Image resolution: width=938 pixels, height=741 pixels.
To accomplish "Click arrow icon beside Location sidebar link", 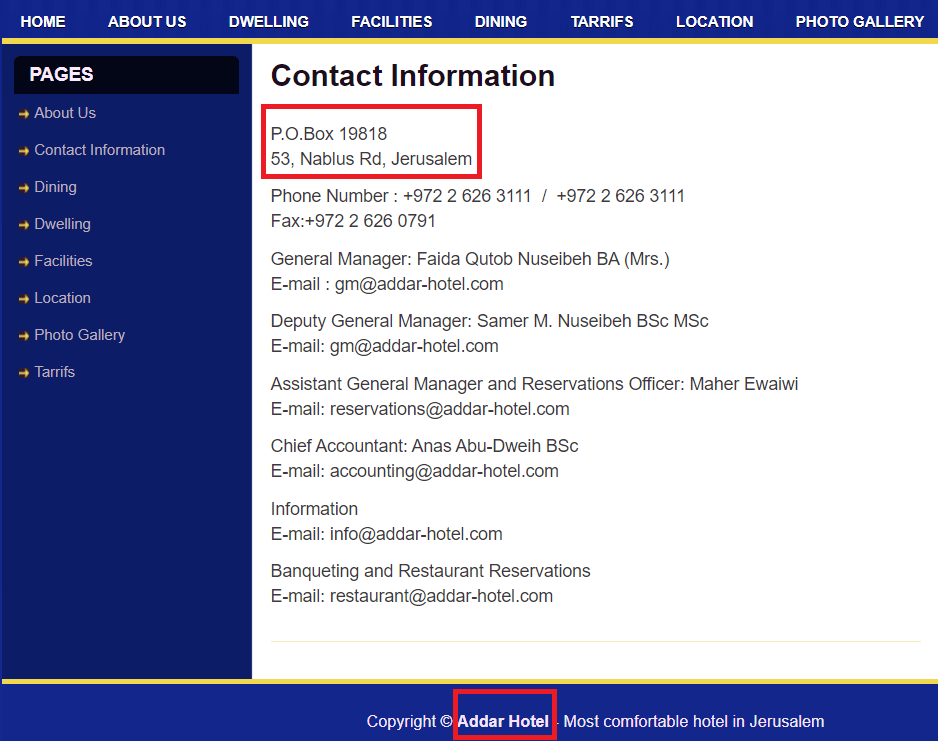I will [x=24, y=299].
